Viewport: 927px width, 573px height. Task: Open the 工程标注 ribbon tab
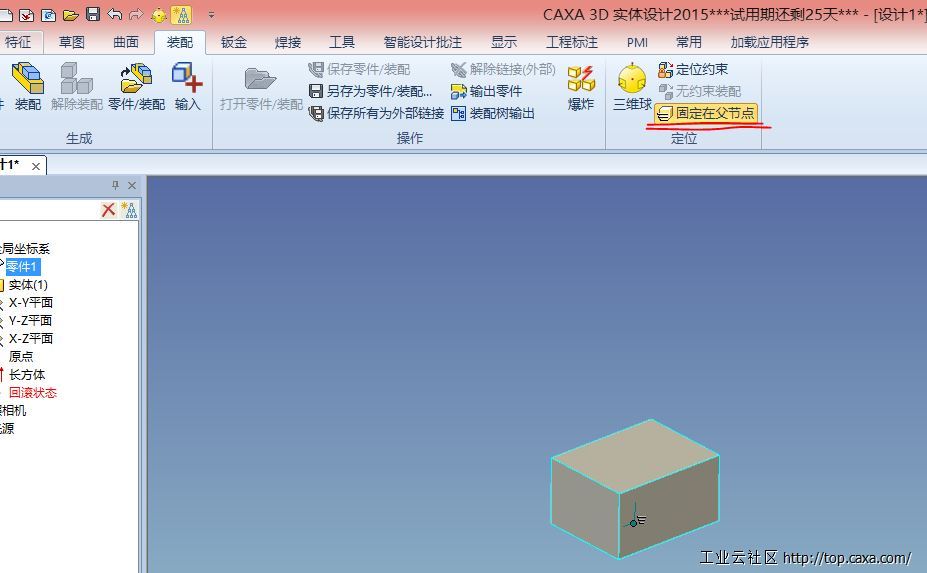tap(572, 42)
